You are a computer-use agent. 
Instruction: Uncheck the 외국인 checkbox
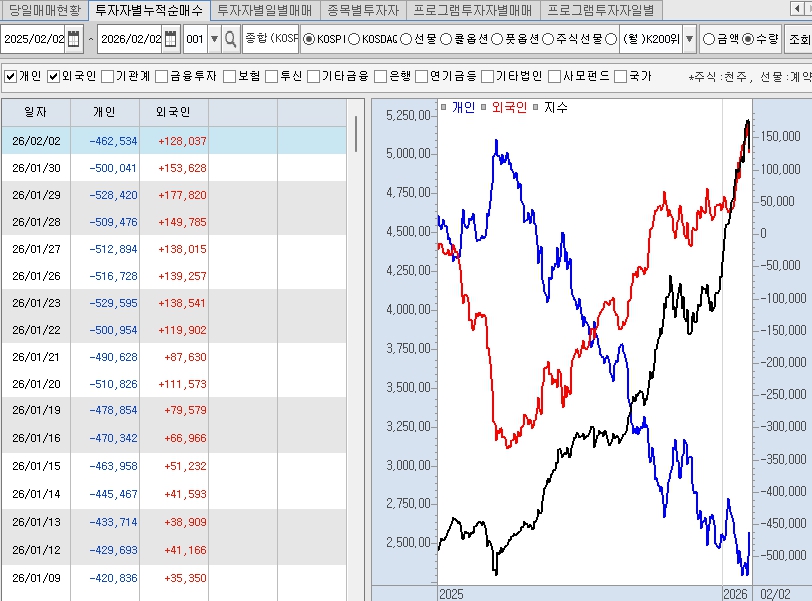(x=54, y=76)
